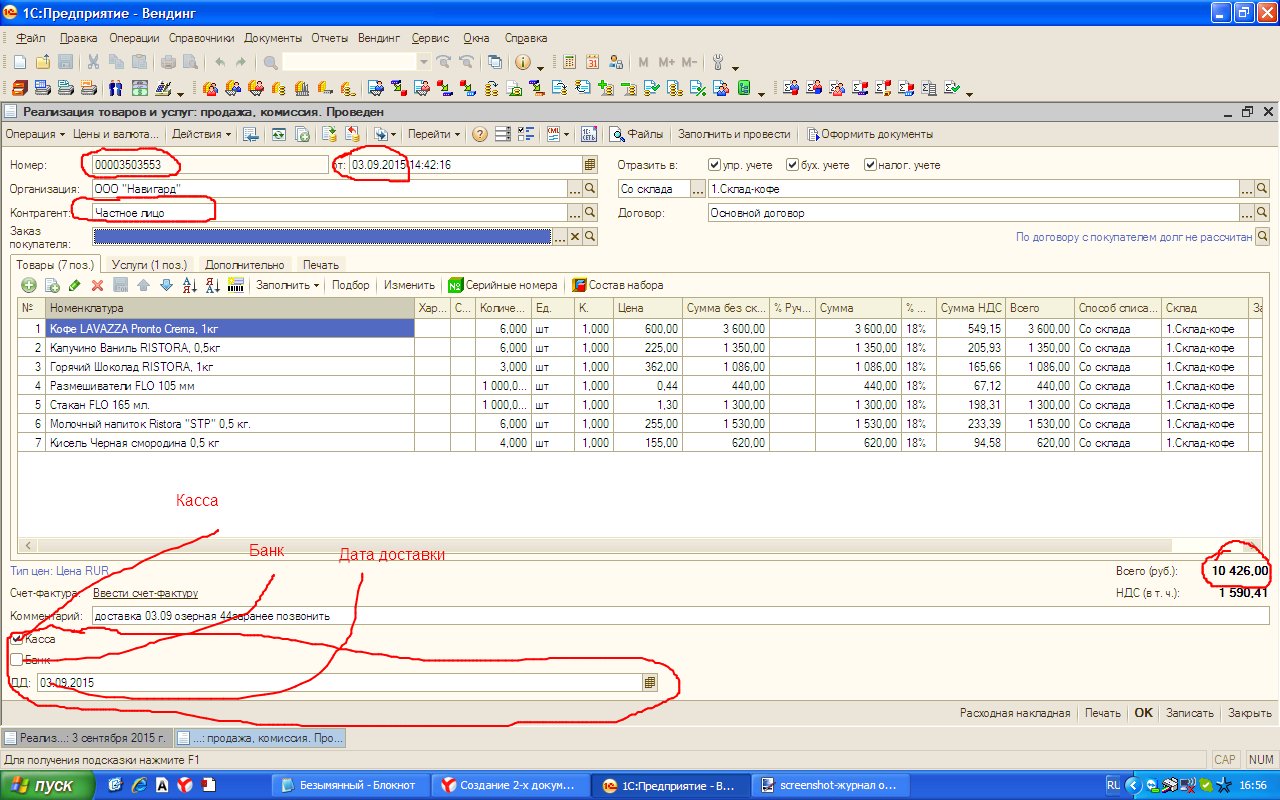Expand the Операция dropdown
This screenshot has width=1280, height=800.
(x=34, y=134)
